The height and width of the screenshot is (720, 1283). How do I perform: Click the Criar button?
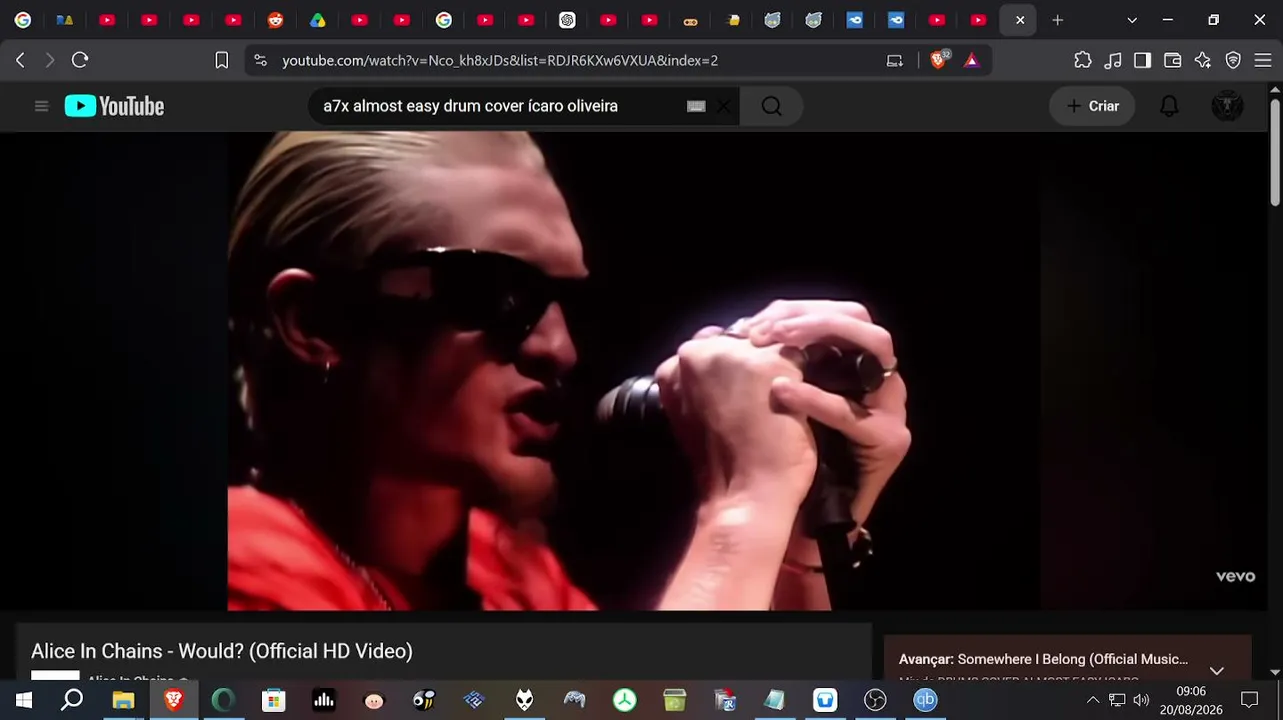tap(1092, 106)
